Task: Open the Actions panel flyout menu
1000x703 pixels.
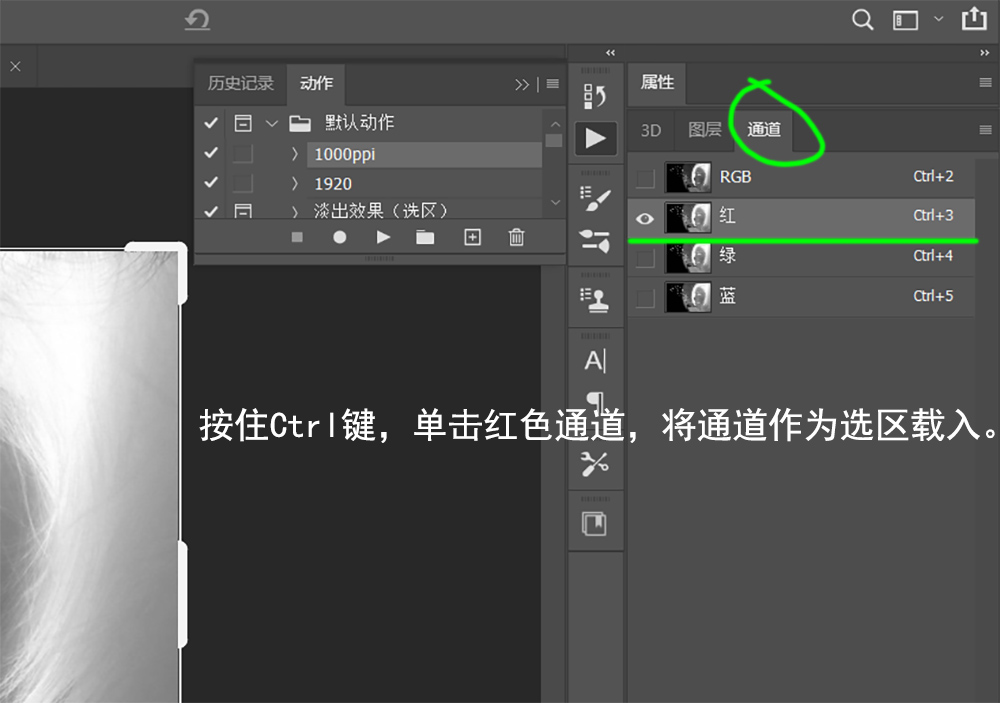Action: coord(552,84)
